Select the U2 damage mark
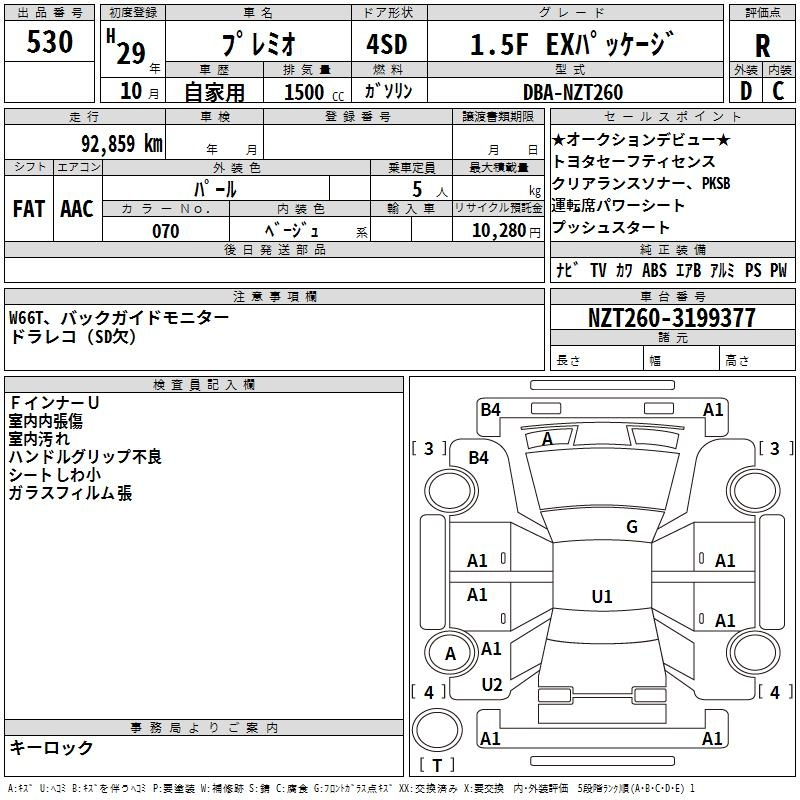Viewport: 800px width, 800px height. (492, 684)
